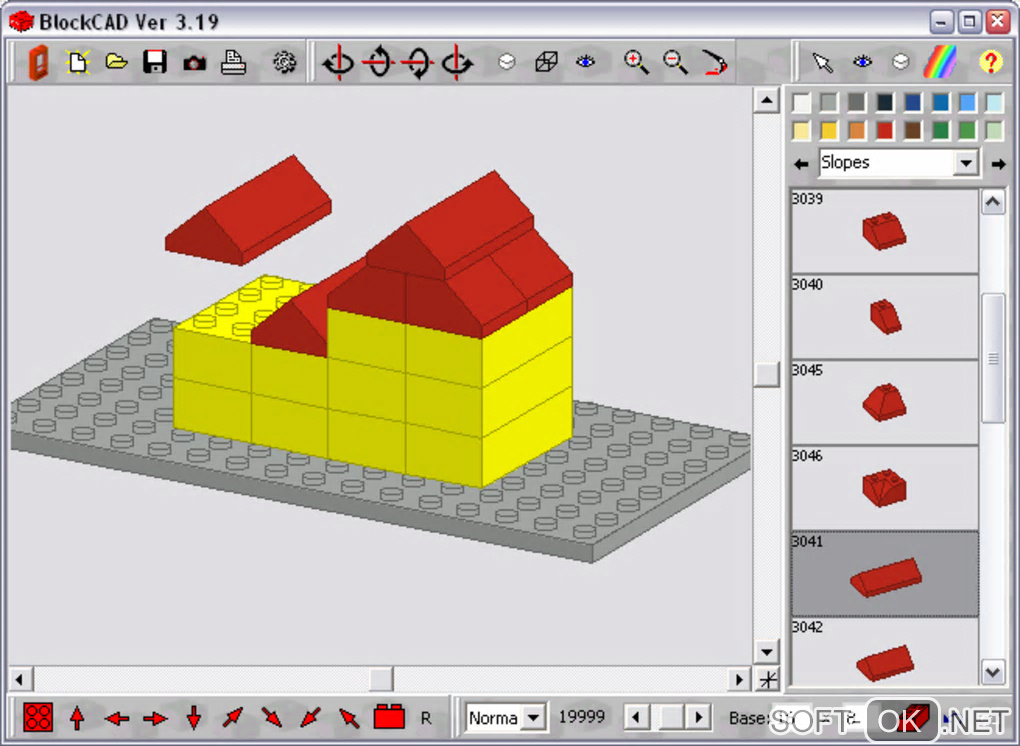Viewport: 1020px width, 746px height.
Task: Toggle the eye icon beside the pointer tool
Action: pyautogui.click(x=863, y=62)
